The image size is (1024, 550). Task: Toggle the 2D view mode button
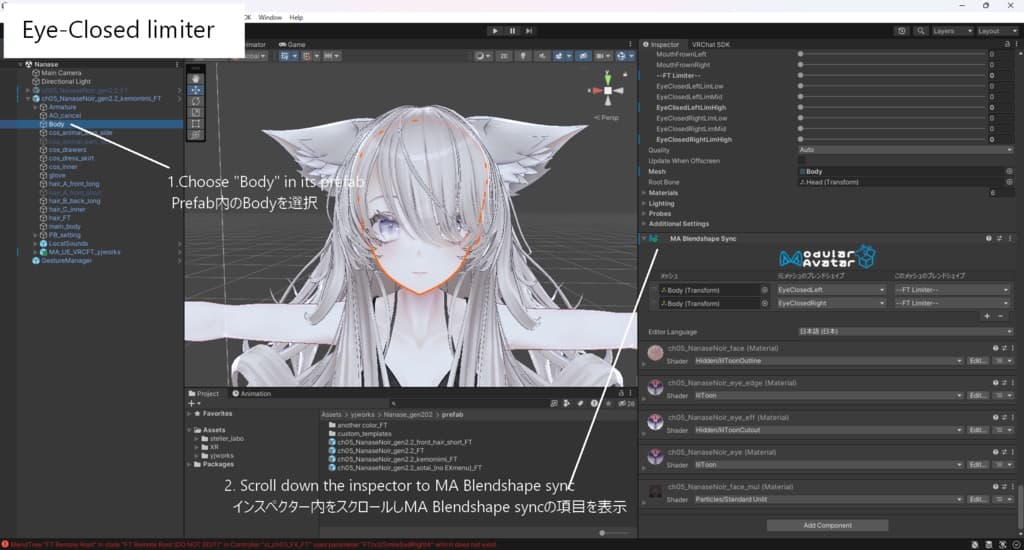pyautogui.click(x=505, y=56)
